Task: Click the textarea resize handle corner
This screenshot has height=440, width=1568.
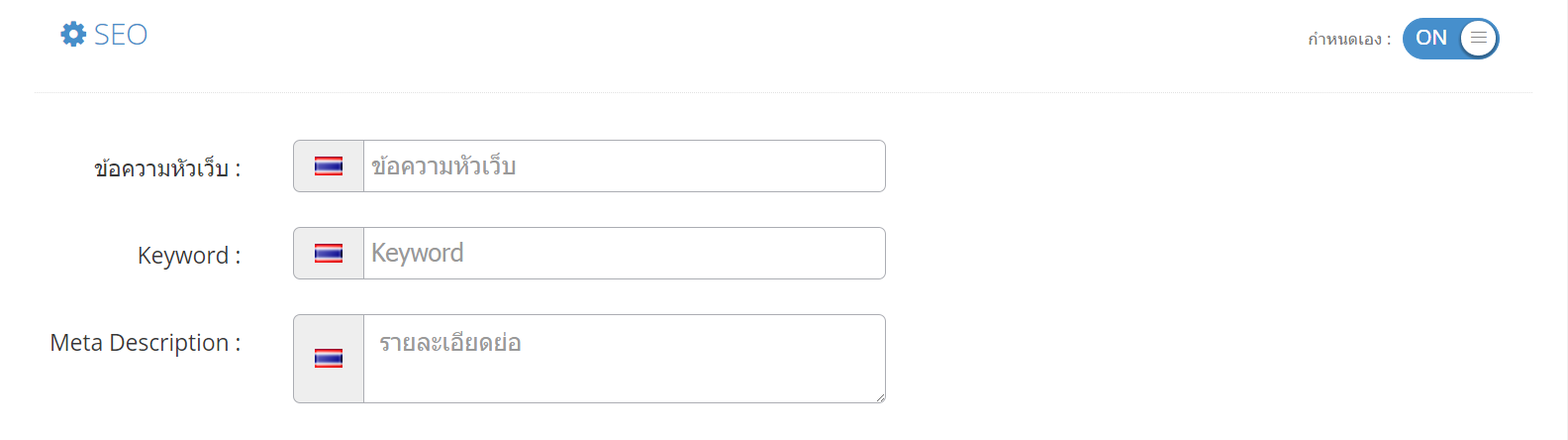Action: [x=879, y=396]
